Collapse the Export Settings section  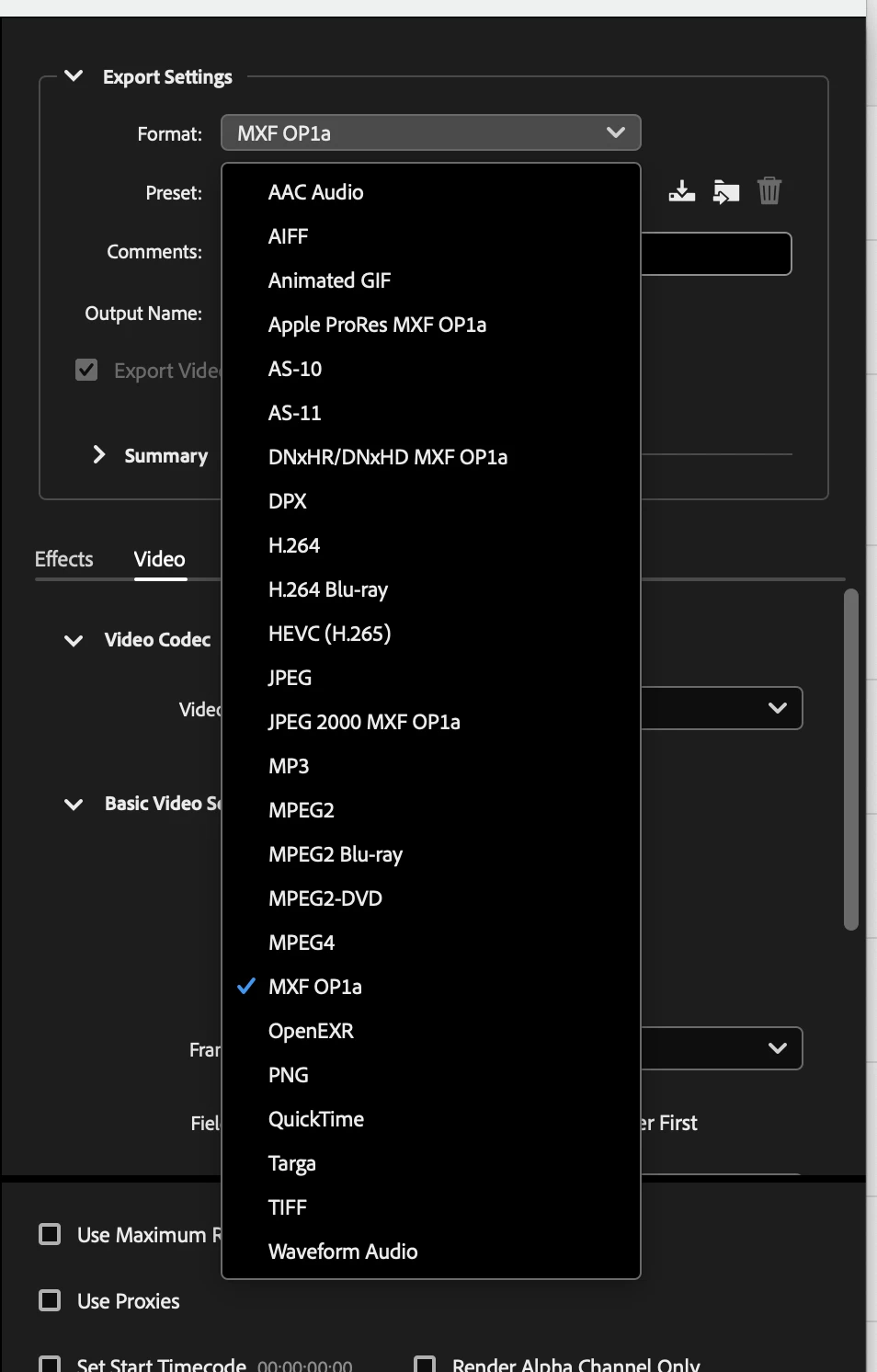(x=74, y=76)
